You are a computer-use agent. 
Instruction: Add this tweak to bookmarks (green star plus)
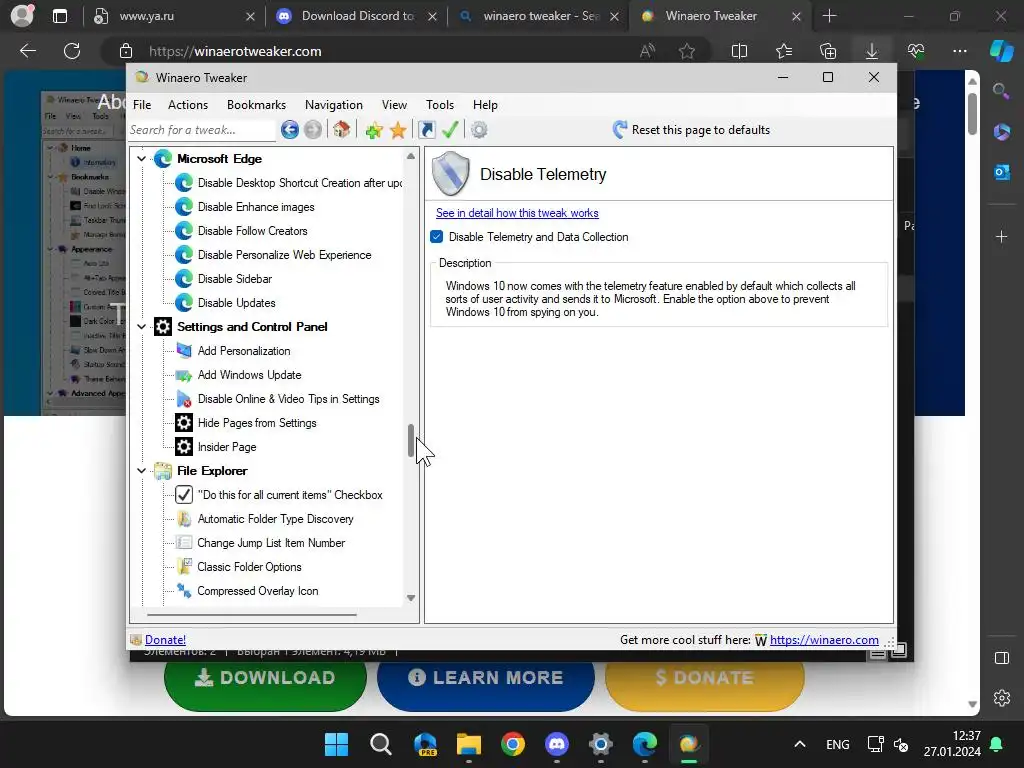[x=374, y=130]
